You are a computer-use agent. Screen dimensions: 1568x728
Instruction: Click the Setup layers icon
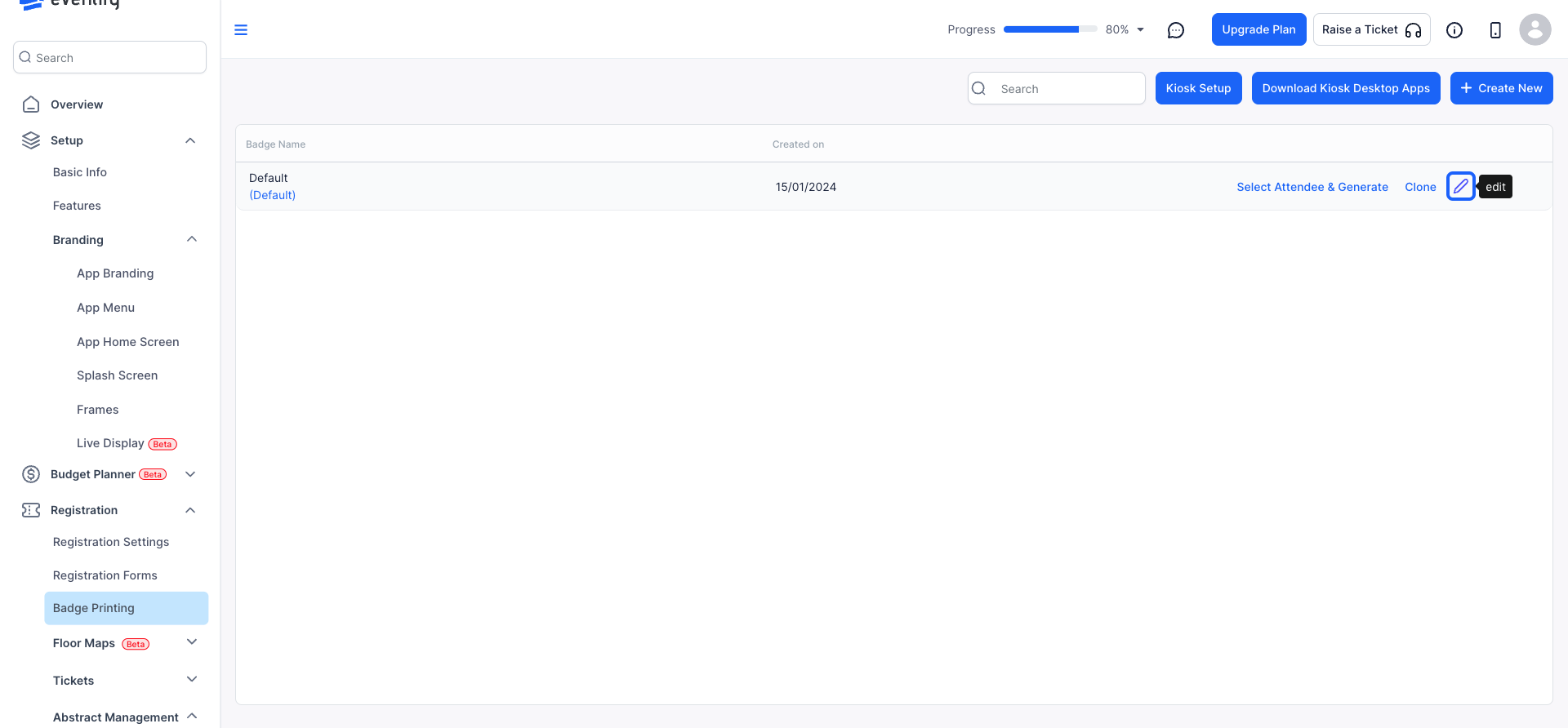click(x=31, y=140)
